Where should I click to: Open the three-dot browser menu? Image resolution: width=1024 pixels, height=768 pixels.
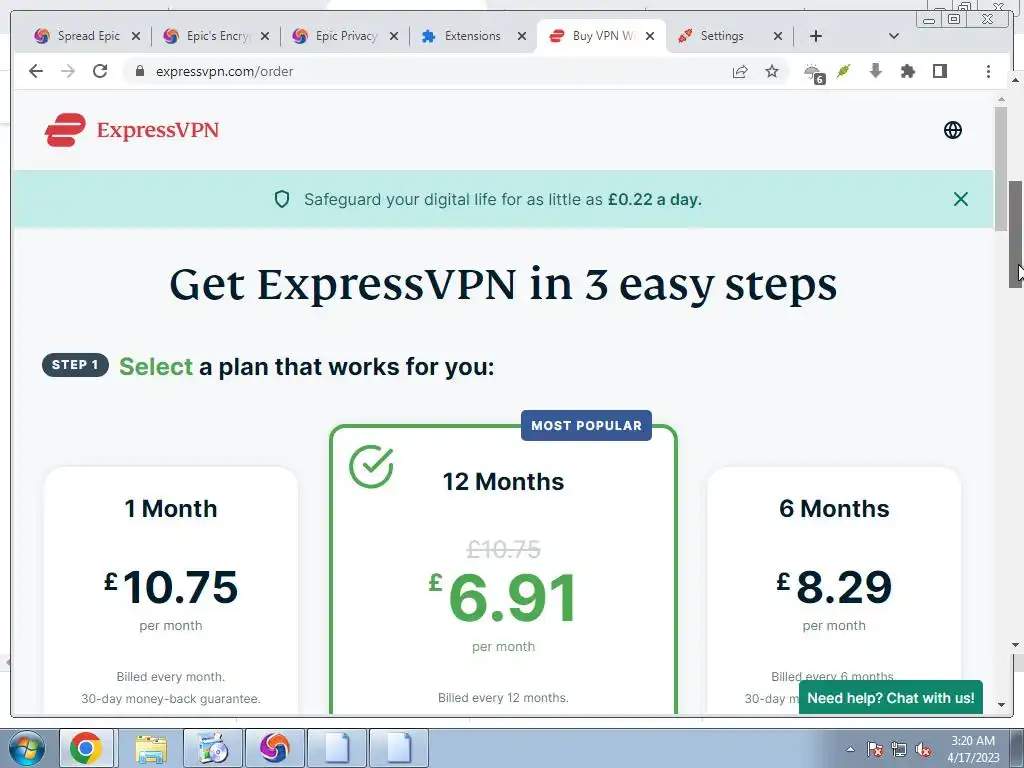pyautogui.click(x=988, y=71)
